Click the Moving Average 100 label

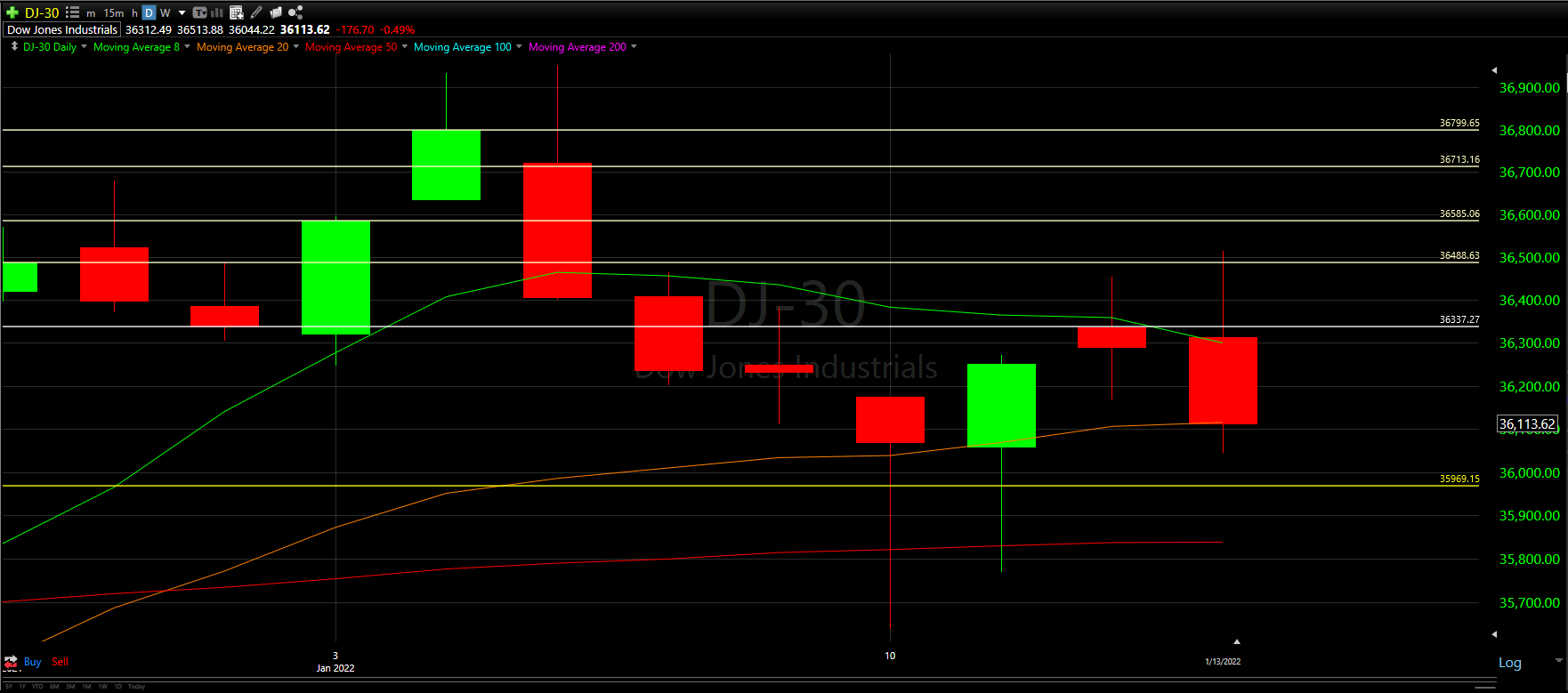(463, 47)
